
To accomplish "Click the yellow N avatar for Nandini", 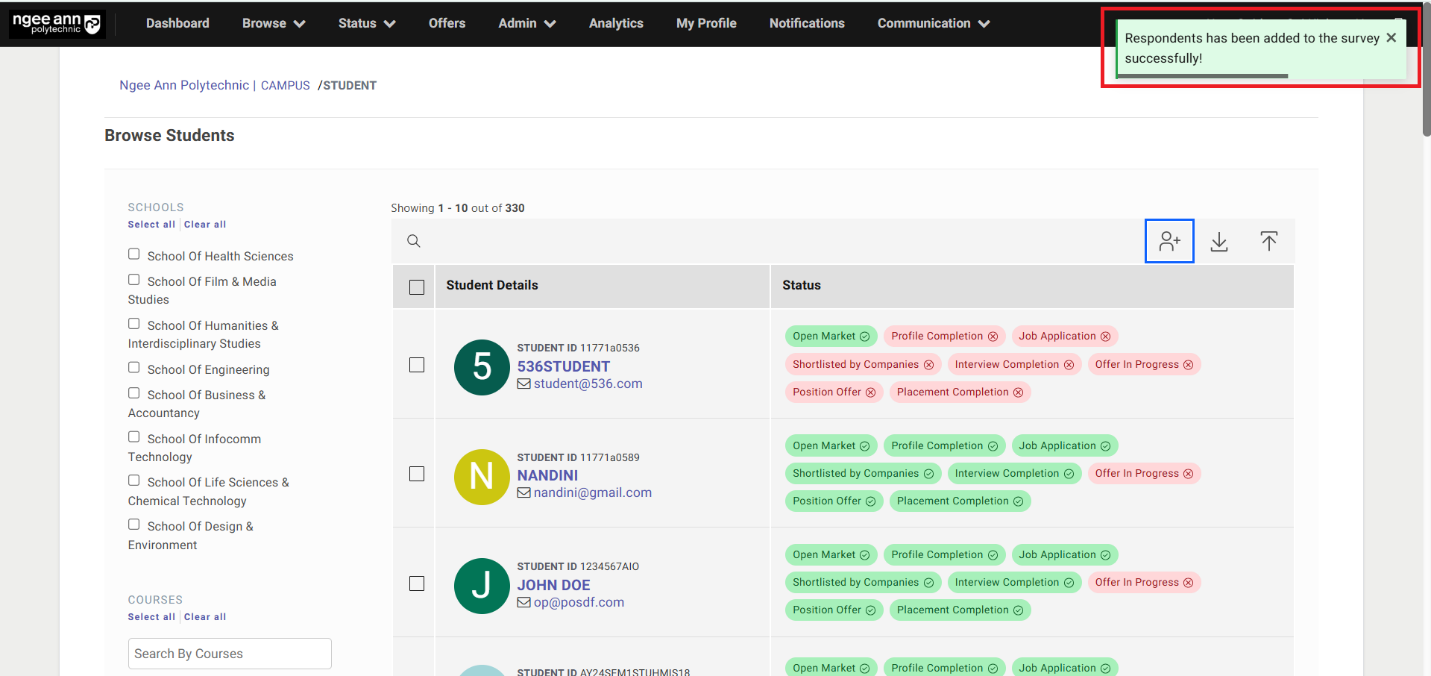I will point(482,476).
